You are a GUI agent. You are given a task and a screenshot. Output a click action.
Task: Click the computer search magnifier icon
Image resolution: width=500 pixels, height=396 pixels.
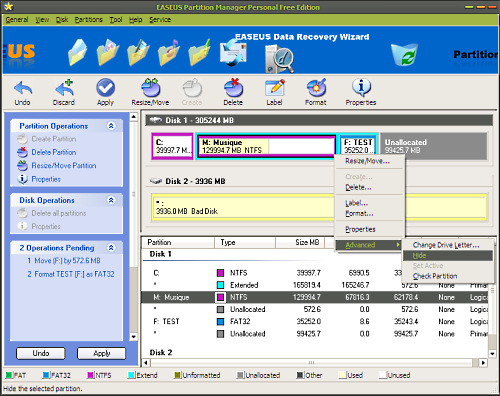pos(279,58)
